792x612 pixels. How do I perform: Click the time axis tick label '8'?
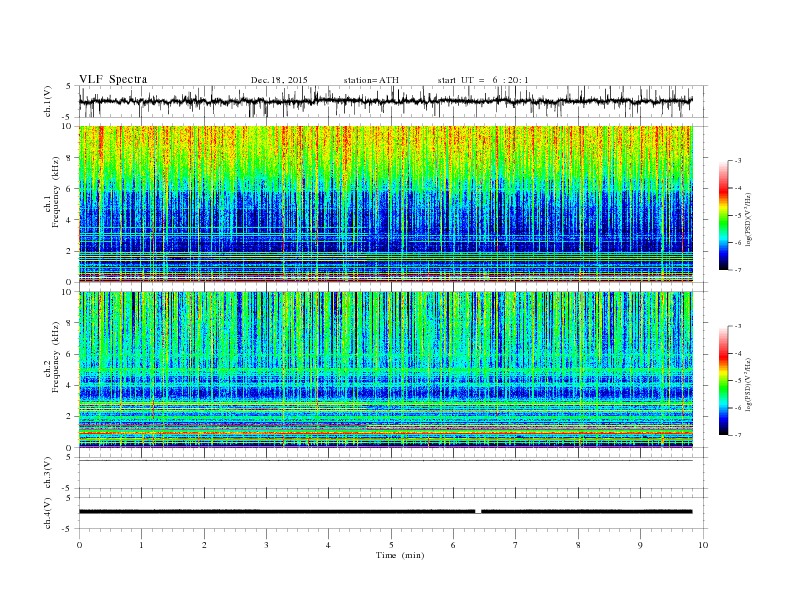(x=578, y=545)
